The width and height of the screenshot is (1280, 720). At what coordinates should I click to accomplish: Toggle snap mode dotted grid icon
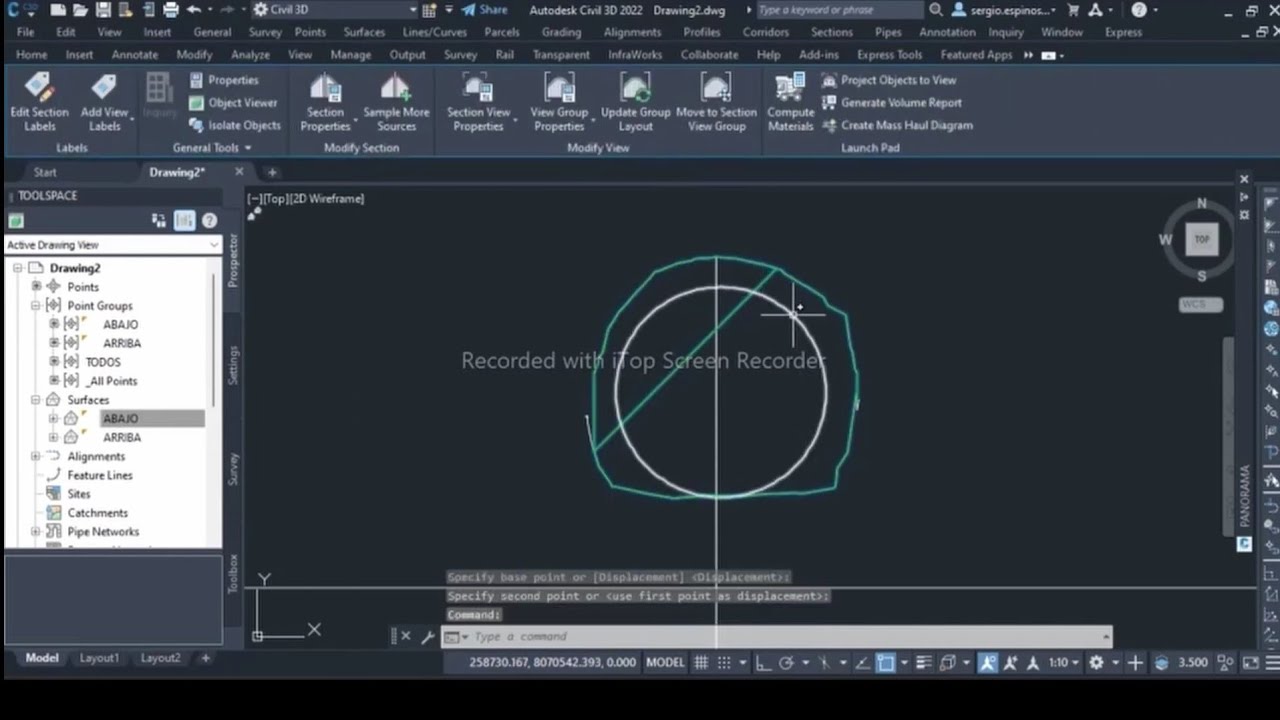[x=724, y=662]
